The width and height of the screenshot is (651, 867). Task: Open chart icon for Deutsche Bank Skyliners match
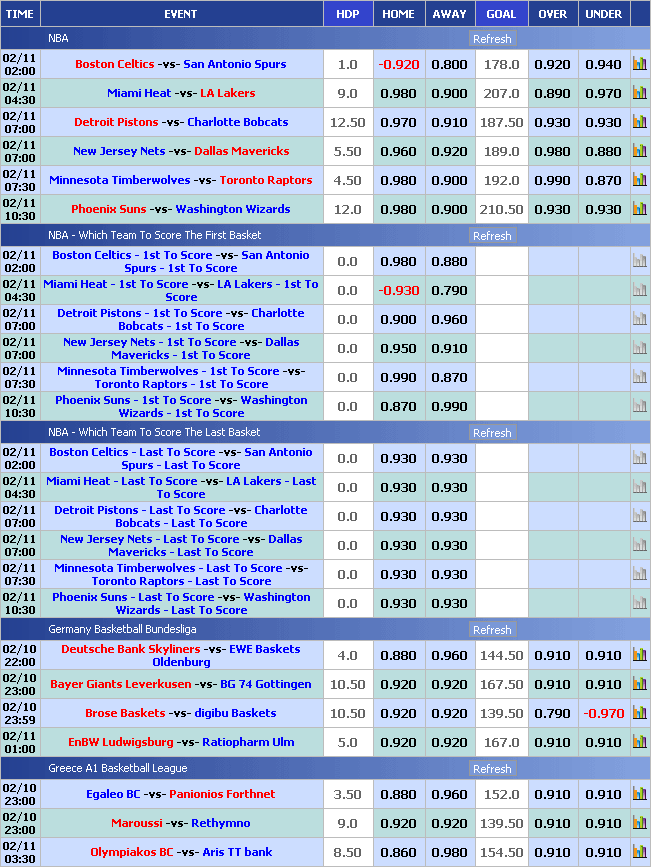[x=639, y=655]
